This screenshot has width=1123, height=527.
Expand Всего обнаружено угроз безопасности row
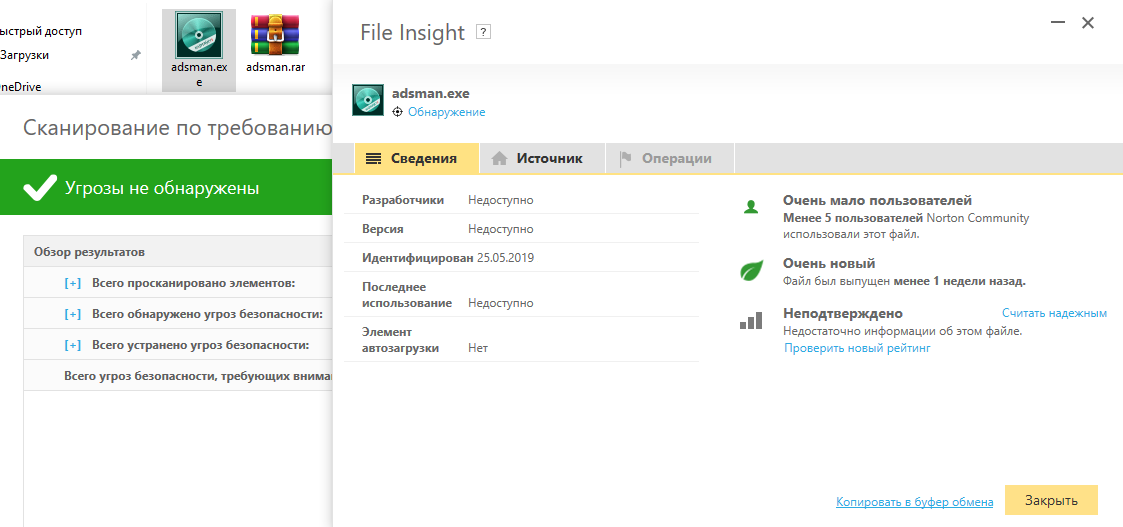coord(72,314)
